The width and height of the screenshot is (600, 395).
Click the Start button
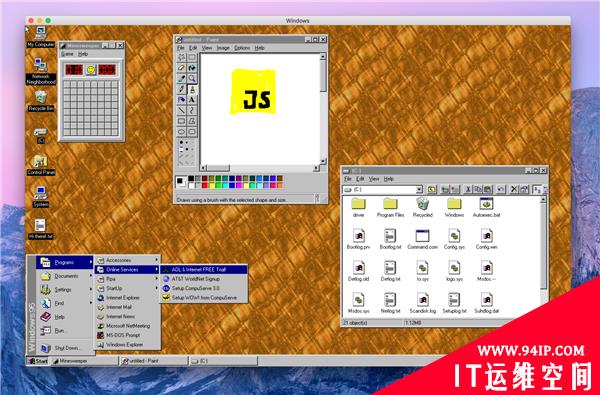coord(38,361)
